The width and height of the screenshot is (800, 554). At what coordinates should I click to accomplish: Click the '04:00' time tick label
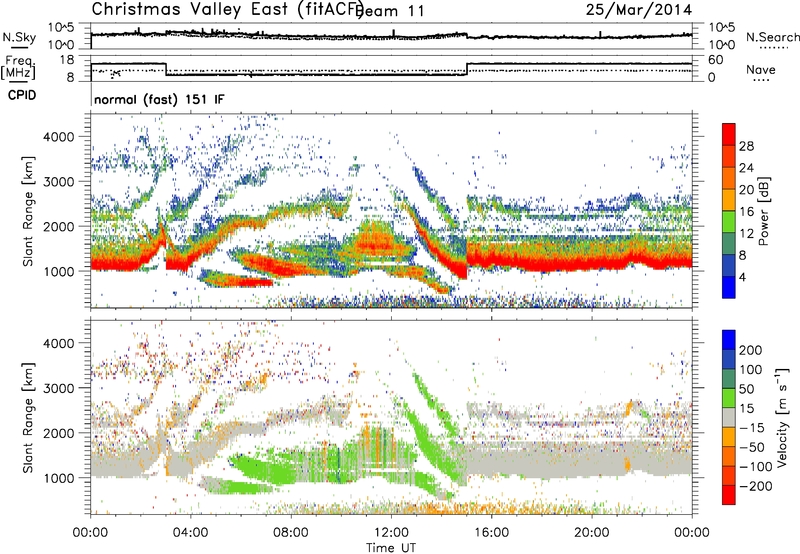[191, 533]
